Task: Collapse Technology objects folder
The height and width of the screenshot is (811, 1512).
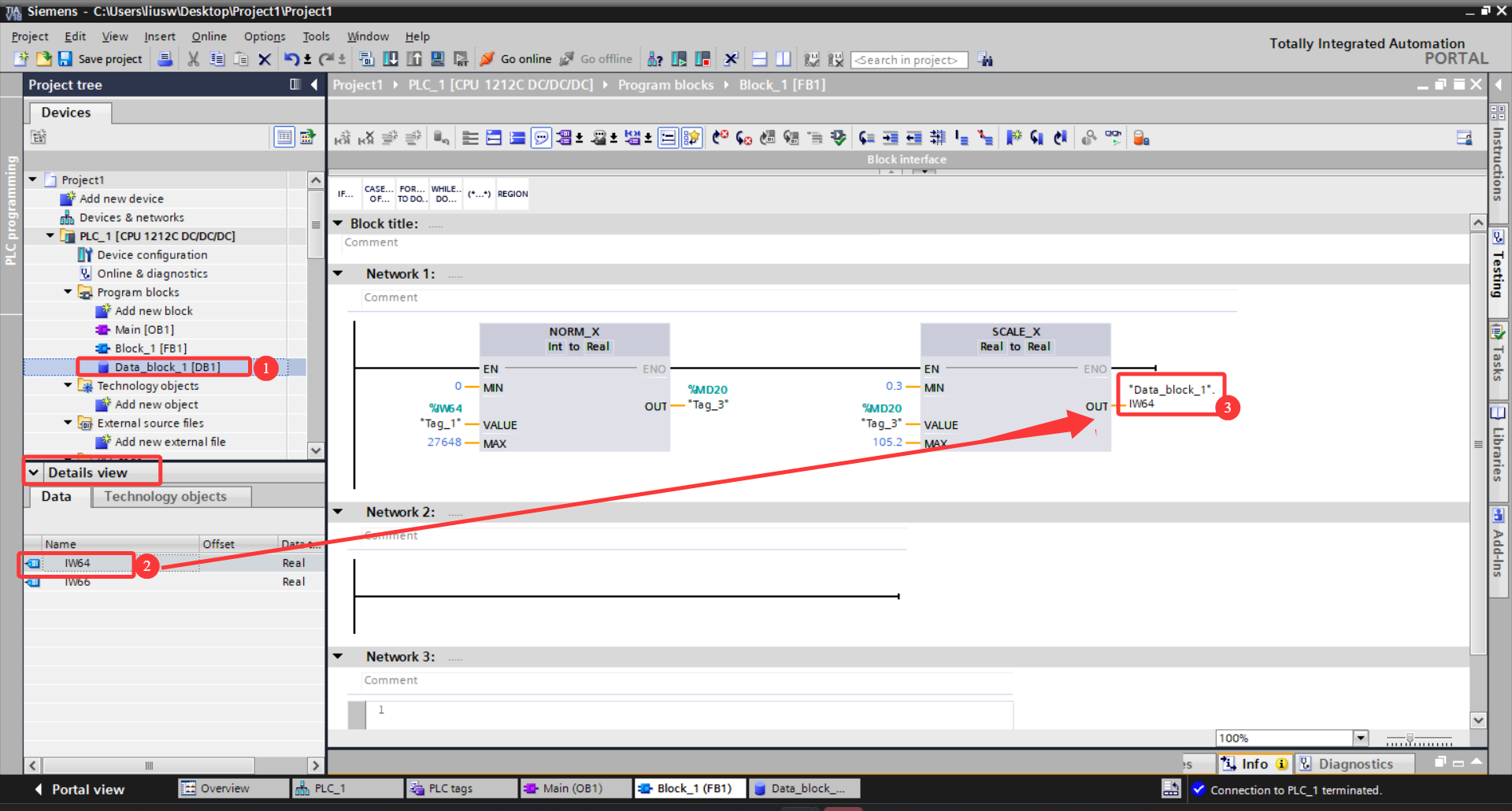Action: [x=69, y=385]
